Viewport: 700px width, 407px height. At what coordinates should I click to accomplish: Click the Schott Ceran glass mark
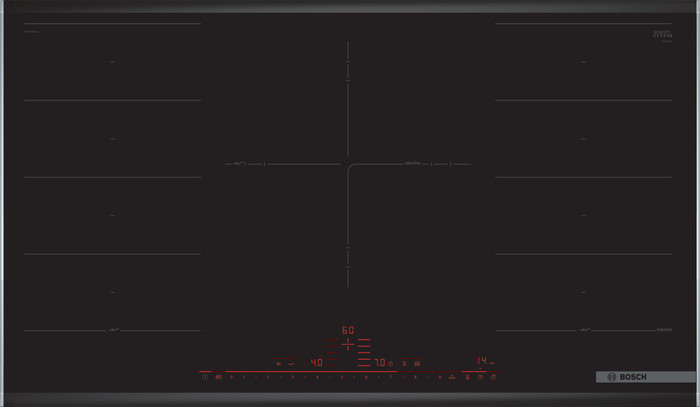coord(662,34)
